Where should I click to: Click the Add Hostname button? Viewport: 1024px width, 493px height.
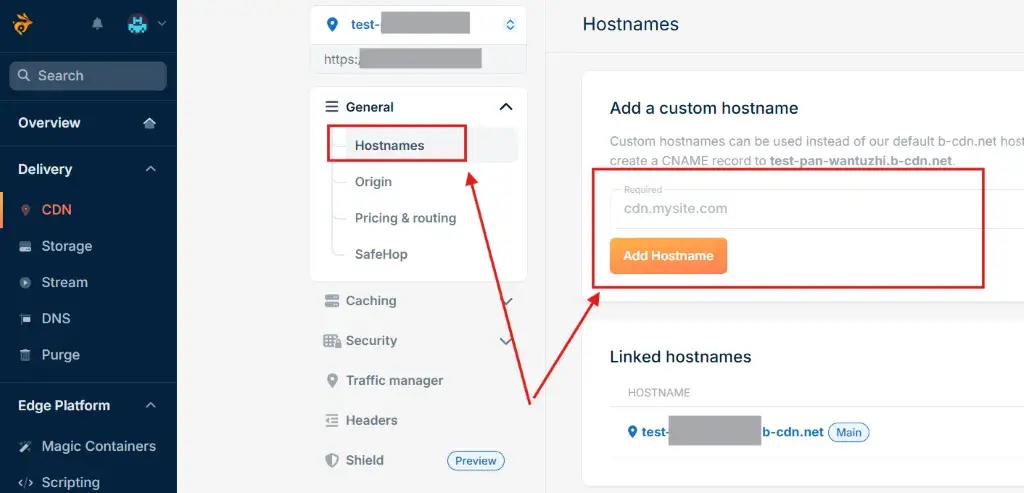pos(668,255)
